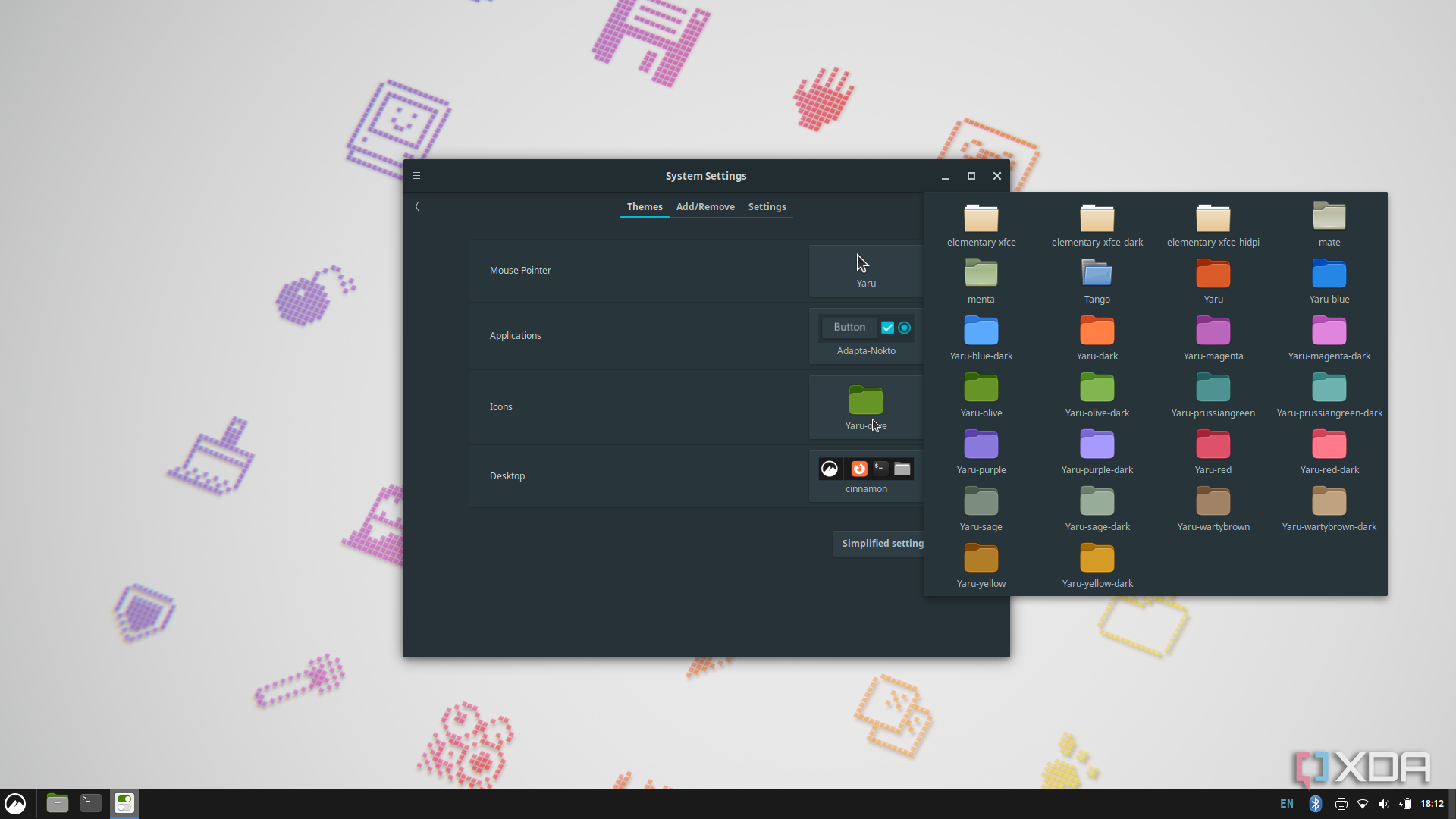
Task: Select the Yaru-yellow-dark icon theme
Action: pos(1097,566)
